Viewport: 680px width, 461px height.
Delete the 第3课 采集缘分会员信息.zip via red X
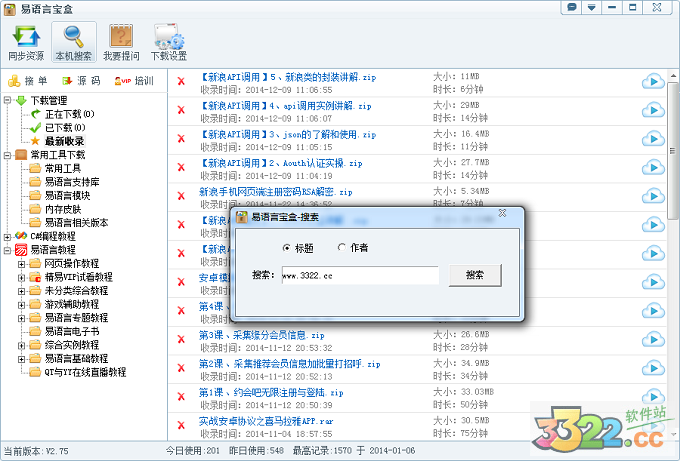[181, 339]
